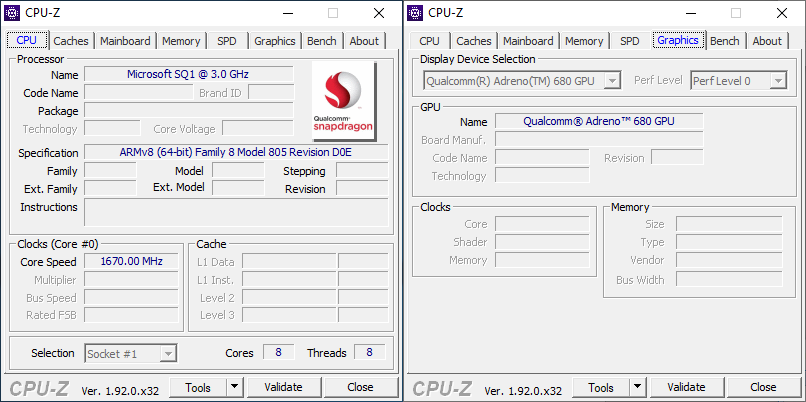Select the CPU tab in the left window
The width and height of the screenshot is (806, 402).
pos(27,40)
